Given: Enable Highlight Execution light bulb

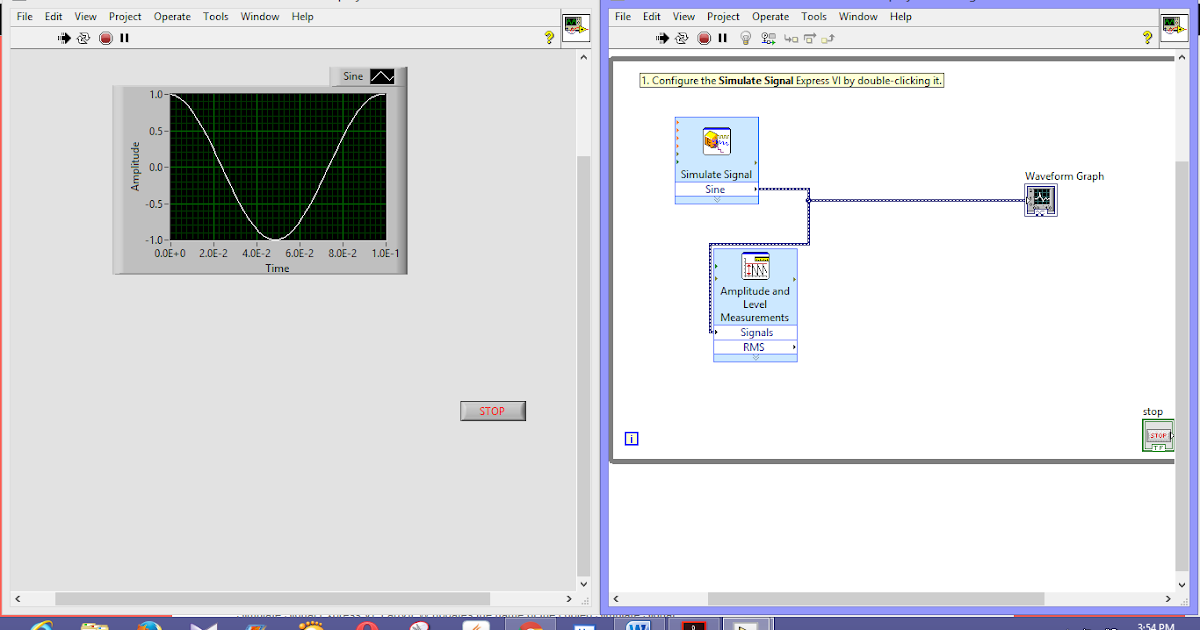Looking at the screenshot, I should tap(746, 38).
